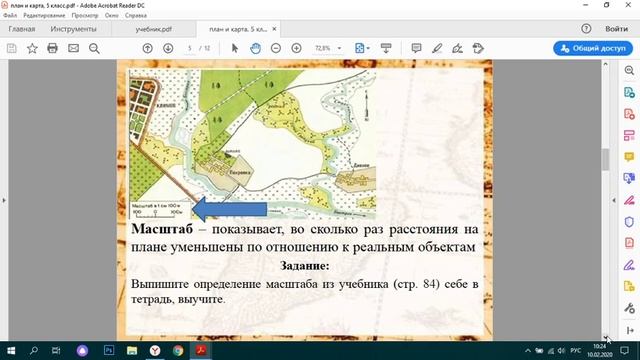Viewport: 640px width, 360px height.
Task: Select the arrow selection tool
Action: point(235,48)
